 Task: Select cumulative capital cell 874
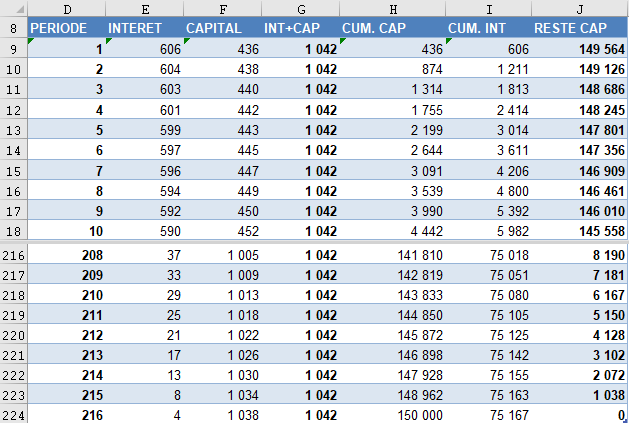point(392,69)
